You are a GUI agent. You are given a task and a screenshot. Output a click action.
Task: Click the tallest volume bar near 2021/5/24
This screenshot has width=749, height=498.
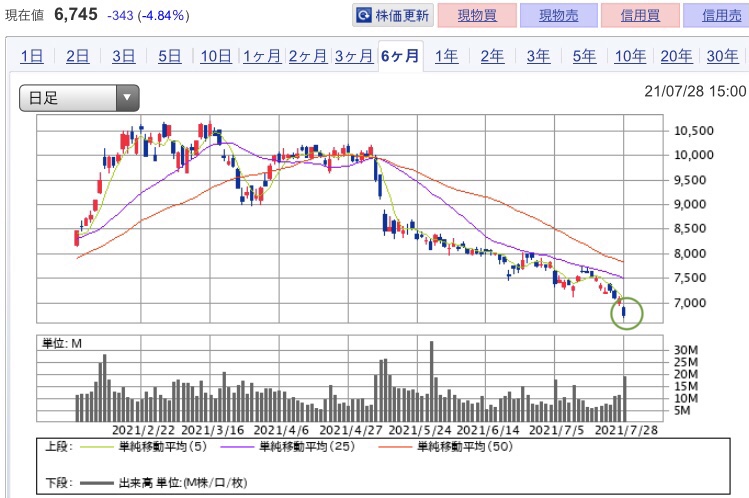pyautogui.click(x=431, y=381)
